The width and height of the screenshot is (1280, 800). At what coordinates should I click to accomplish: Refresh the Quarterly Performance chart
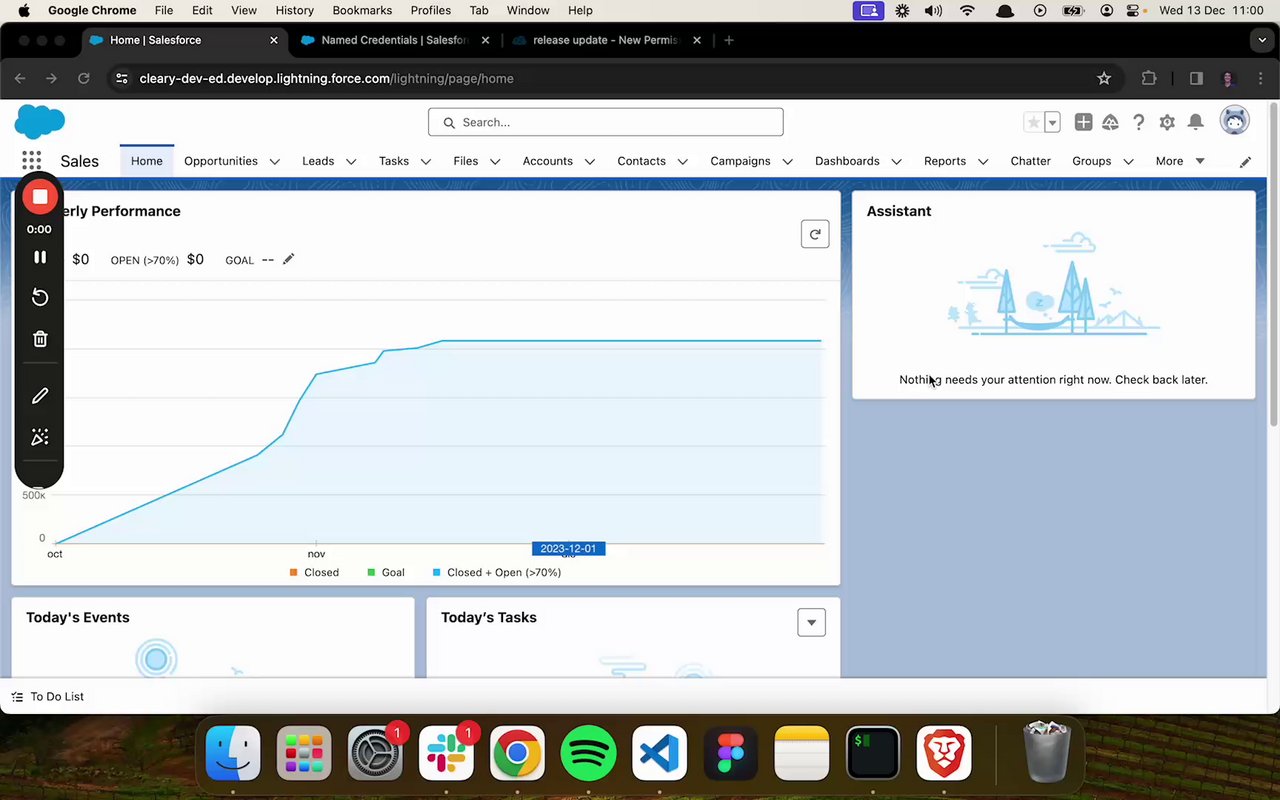815,234
